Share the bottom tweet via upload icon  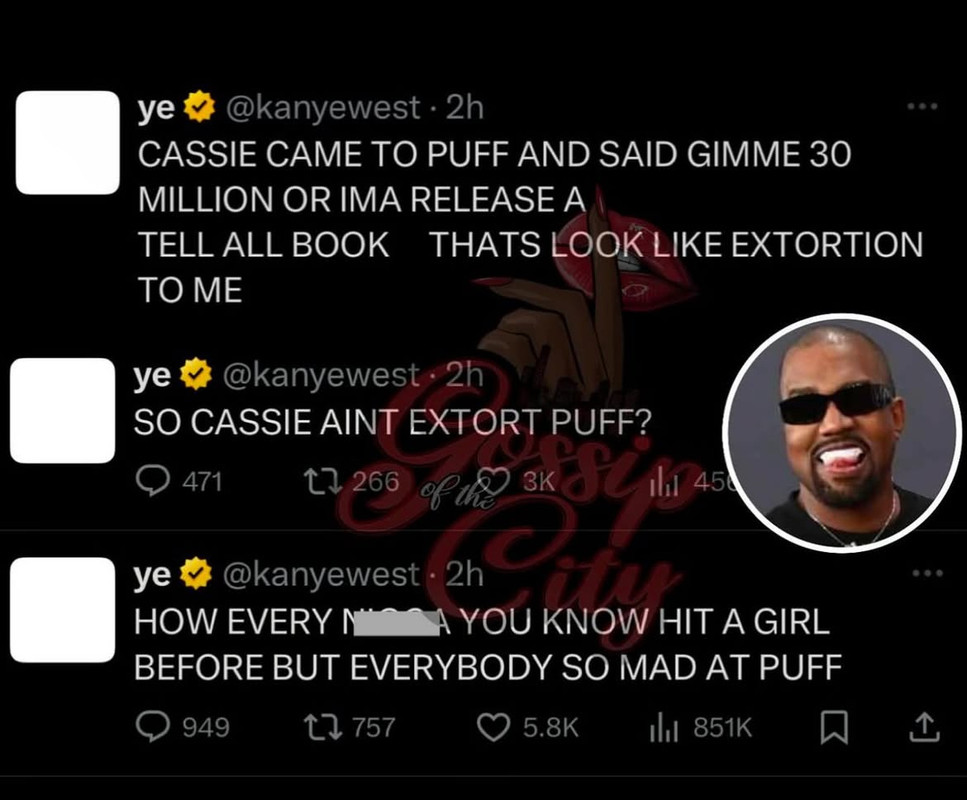click(x=924, y=727)
